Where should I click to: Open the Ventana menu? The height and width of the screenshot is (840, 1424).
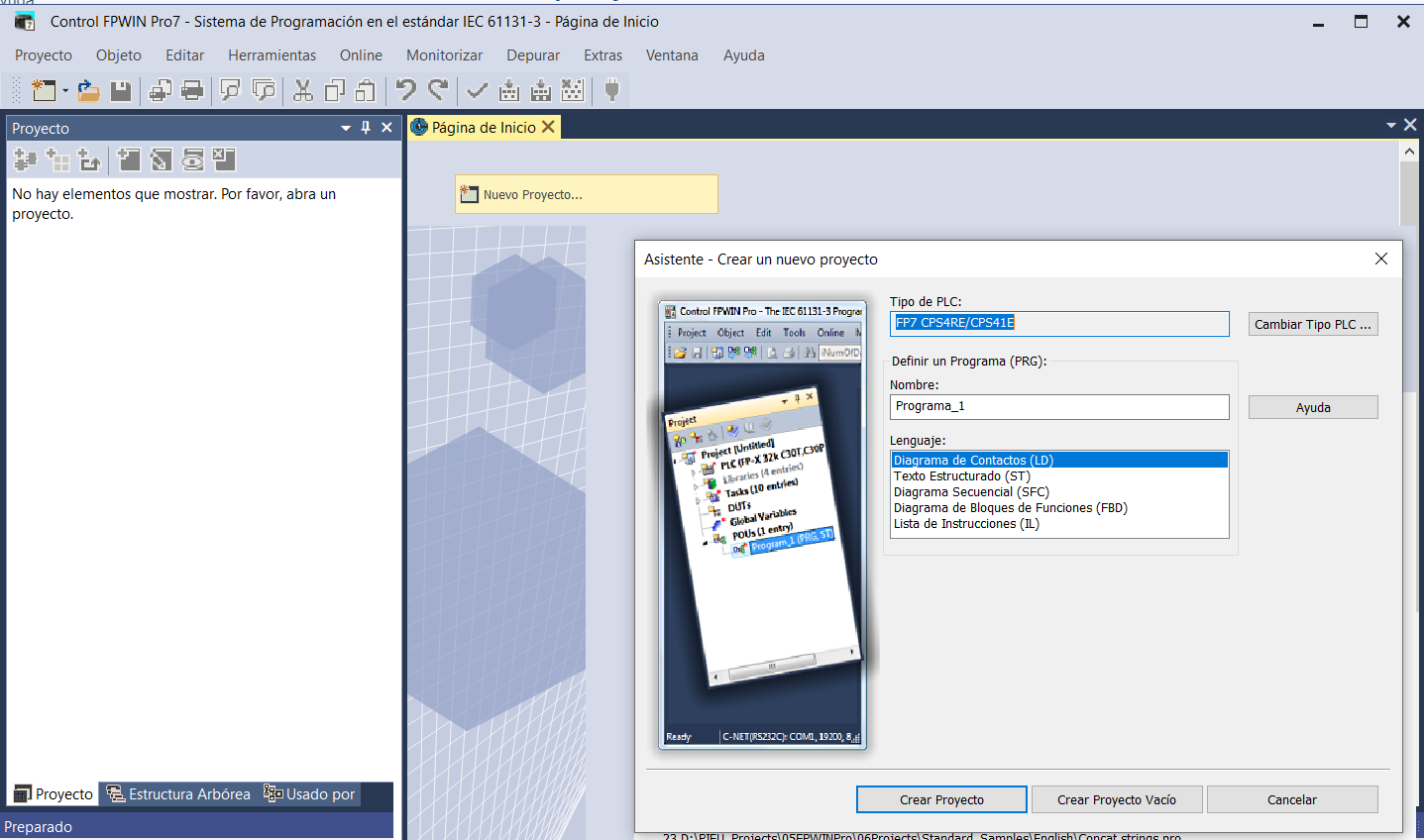(x=672, y=55)
